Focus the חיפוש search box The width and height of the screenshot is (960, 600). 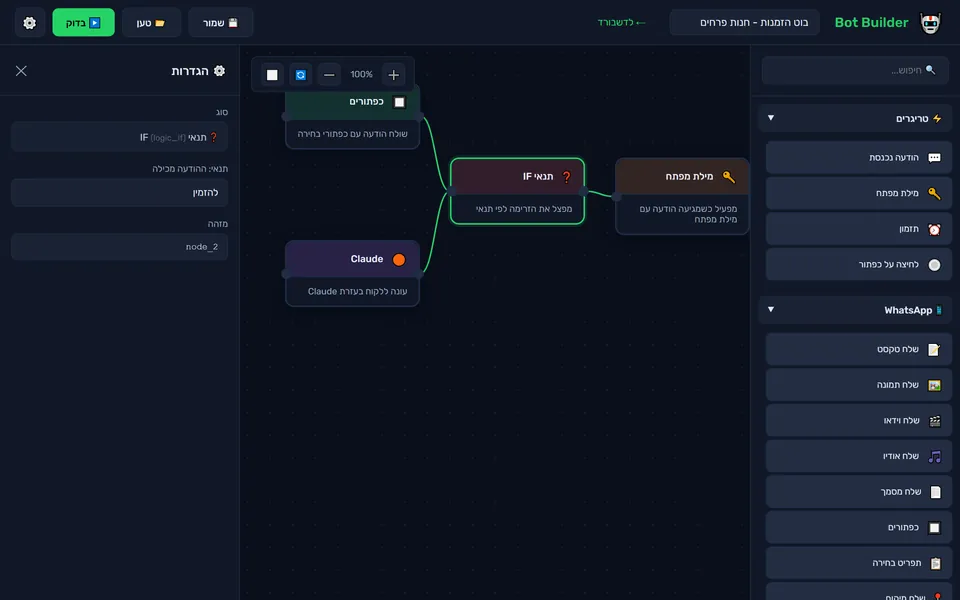tap(855, 70)
